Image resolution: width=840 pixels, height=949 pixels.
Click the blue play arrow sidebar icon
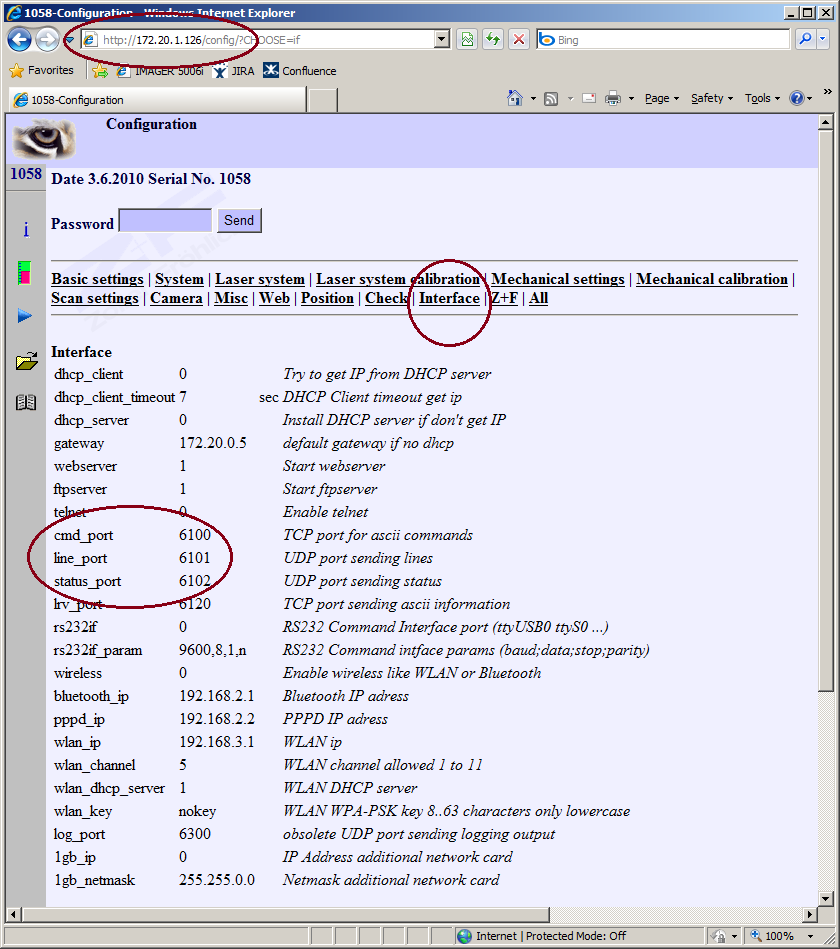25,315
